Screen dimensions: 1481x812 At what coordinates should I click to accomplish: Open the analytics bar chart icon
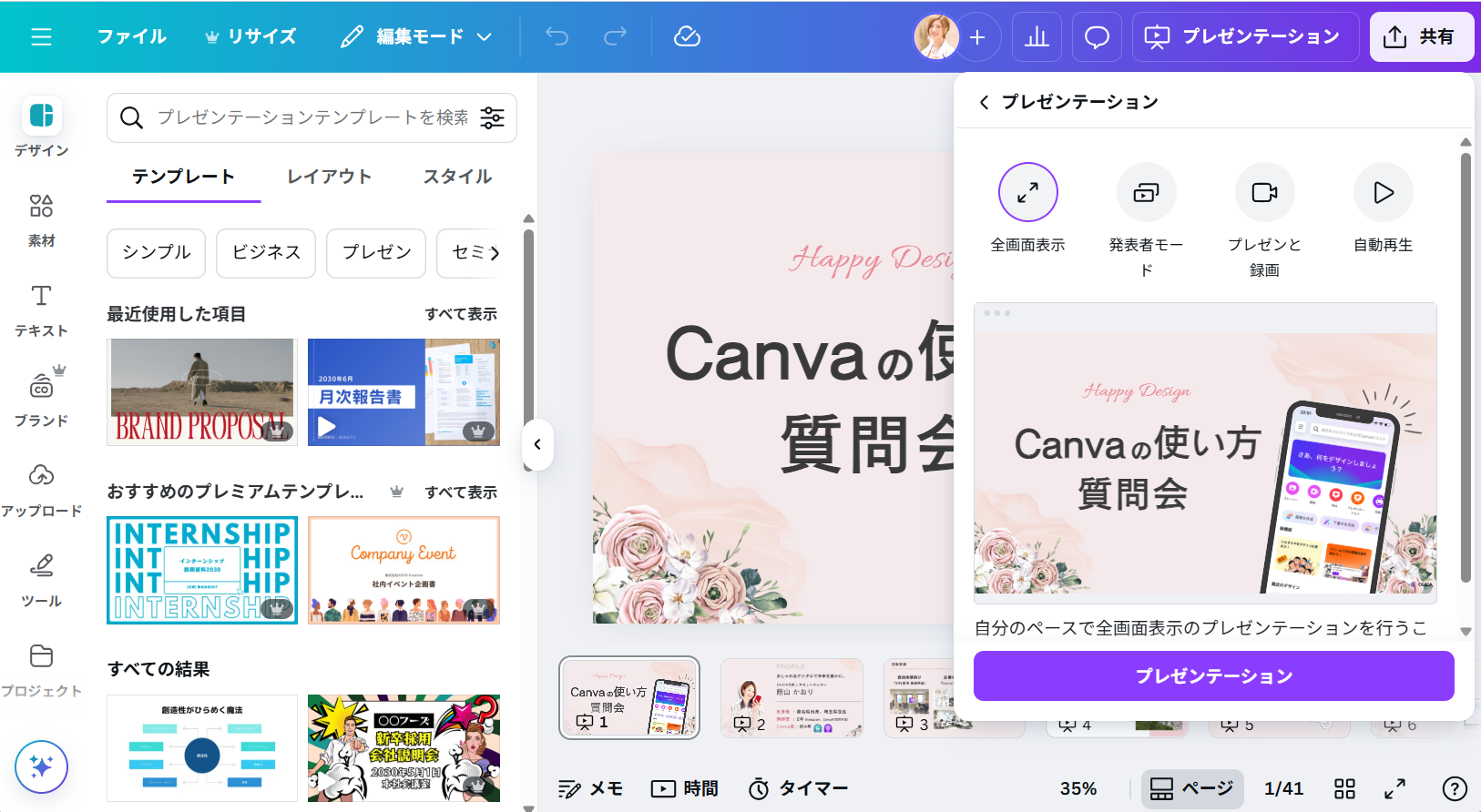coord(1037,37)
